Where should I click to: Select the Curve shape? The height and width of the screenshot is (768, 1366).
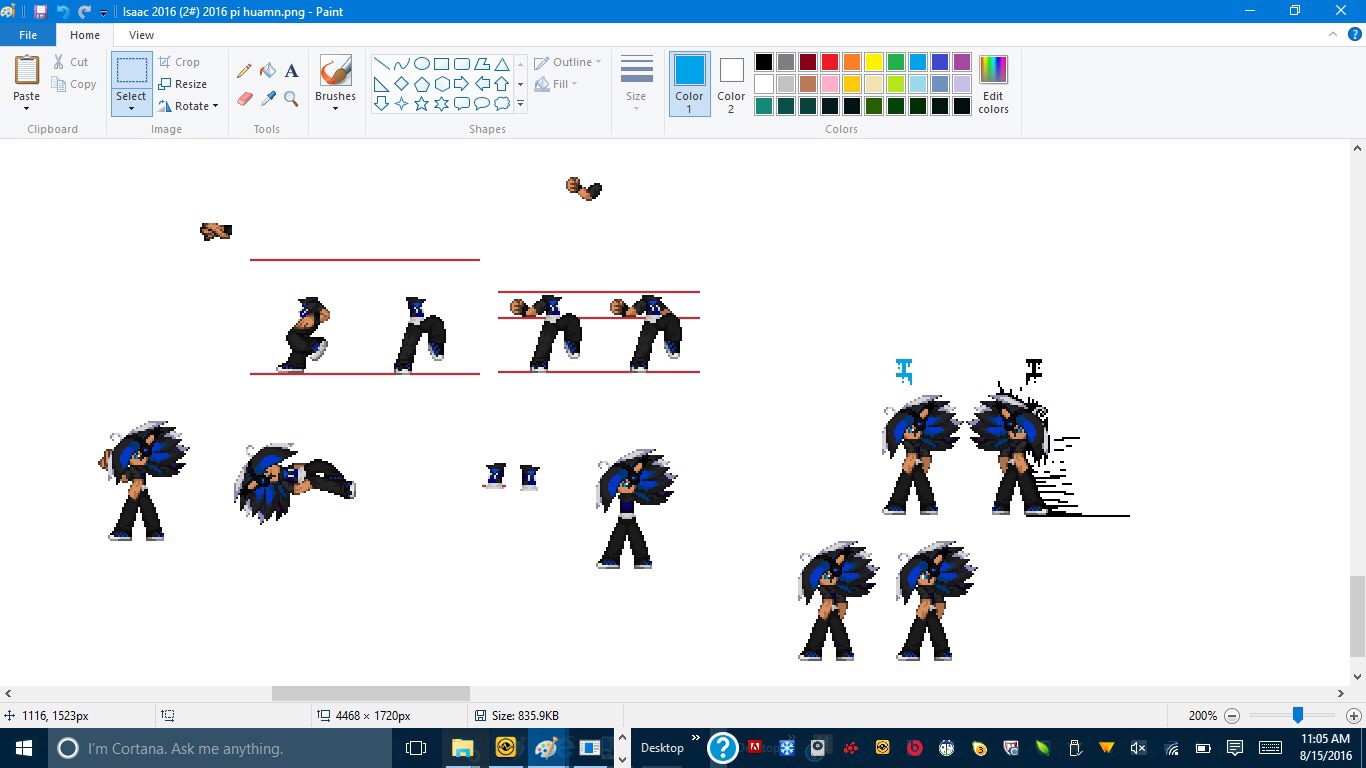[x=401, y=64]
